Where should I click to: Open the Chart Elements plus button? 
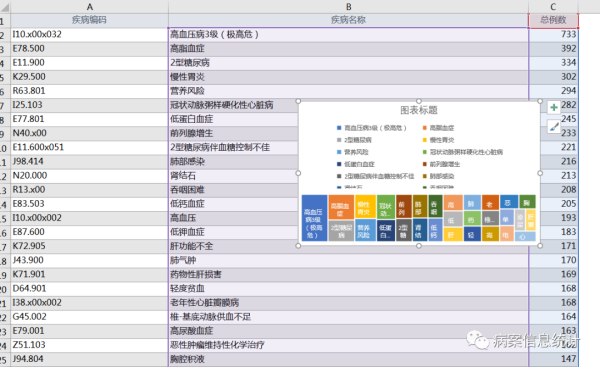554,108
